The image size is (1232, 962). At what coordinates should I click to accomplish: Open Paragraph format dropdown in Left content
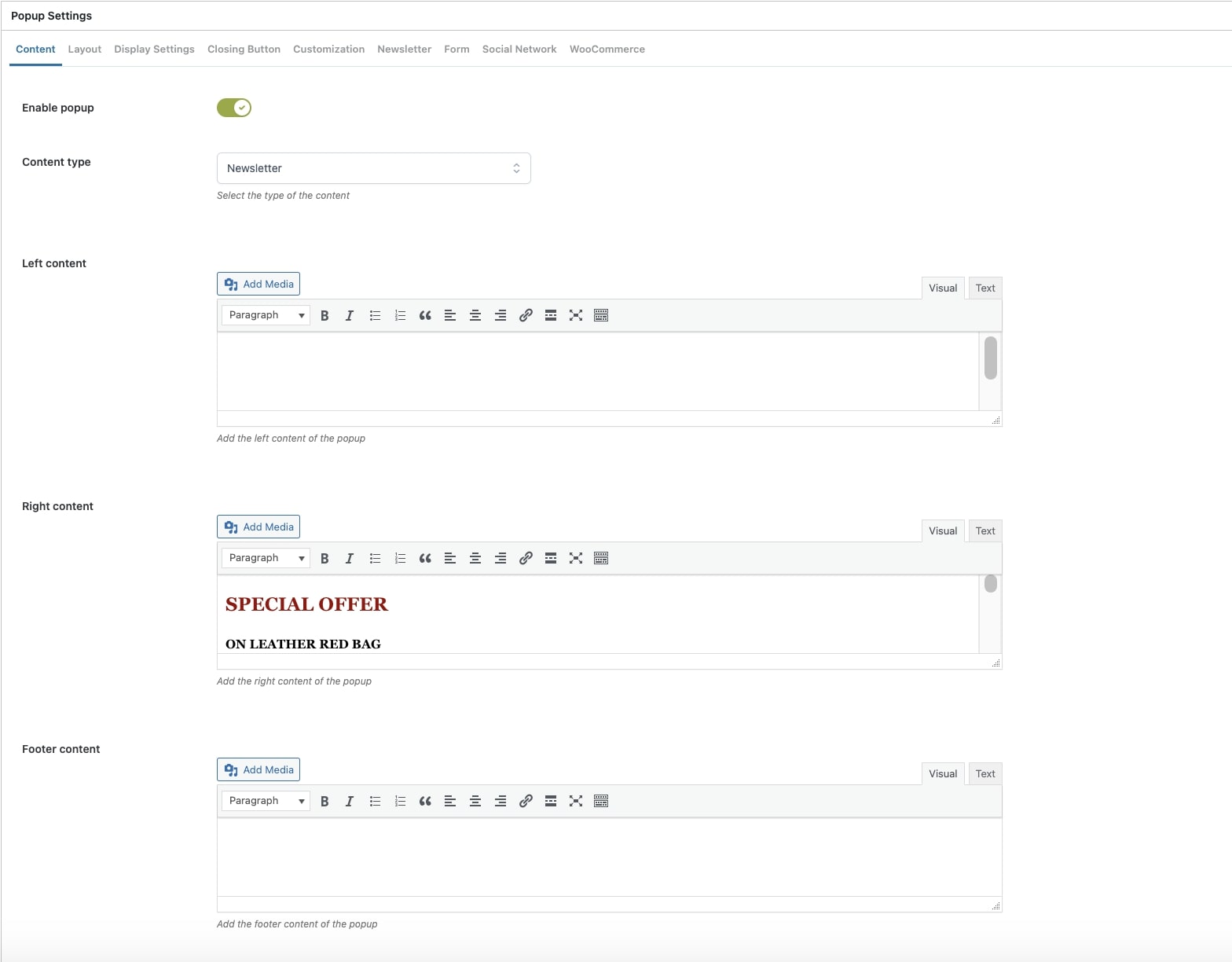click(266, 315)
